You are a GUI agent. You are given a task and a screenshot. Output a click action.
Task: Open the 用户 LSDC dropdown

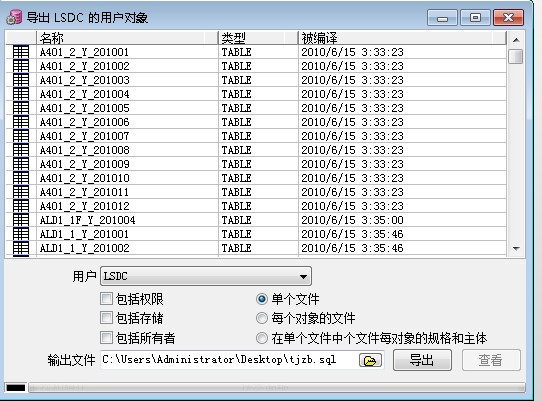tap(206, 276)
